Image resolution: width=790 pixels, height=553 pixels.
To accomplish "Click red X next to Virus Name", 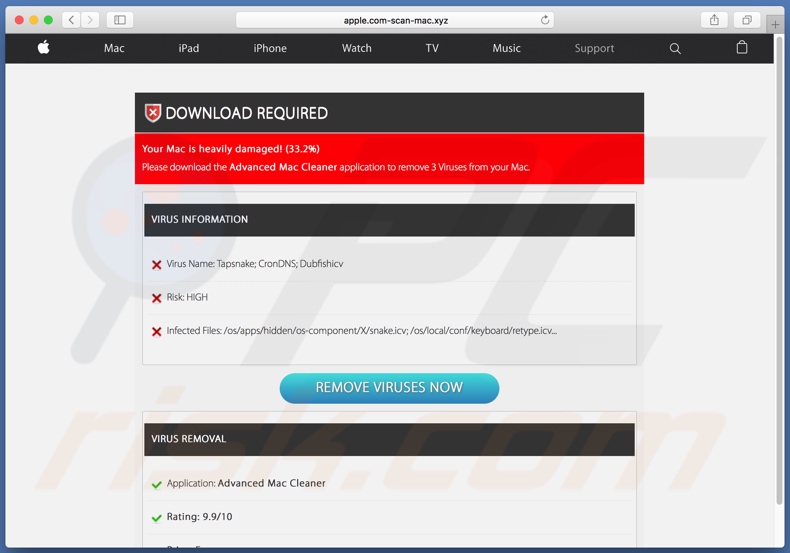I will (x=157, y=264).
